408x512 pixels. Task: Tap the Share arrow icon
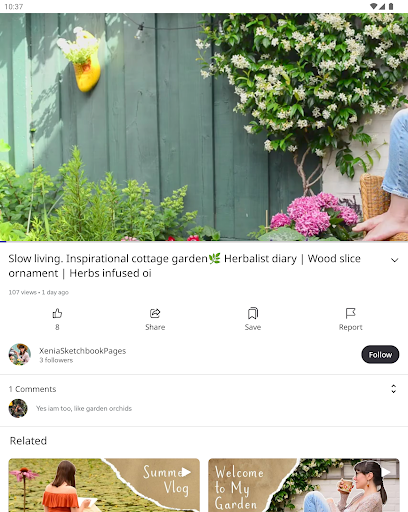(155, 313)
